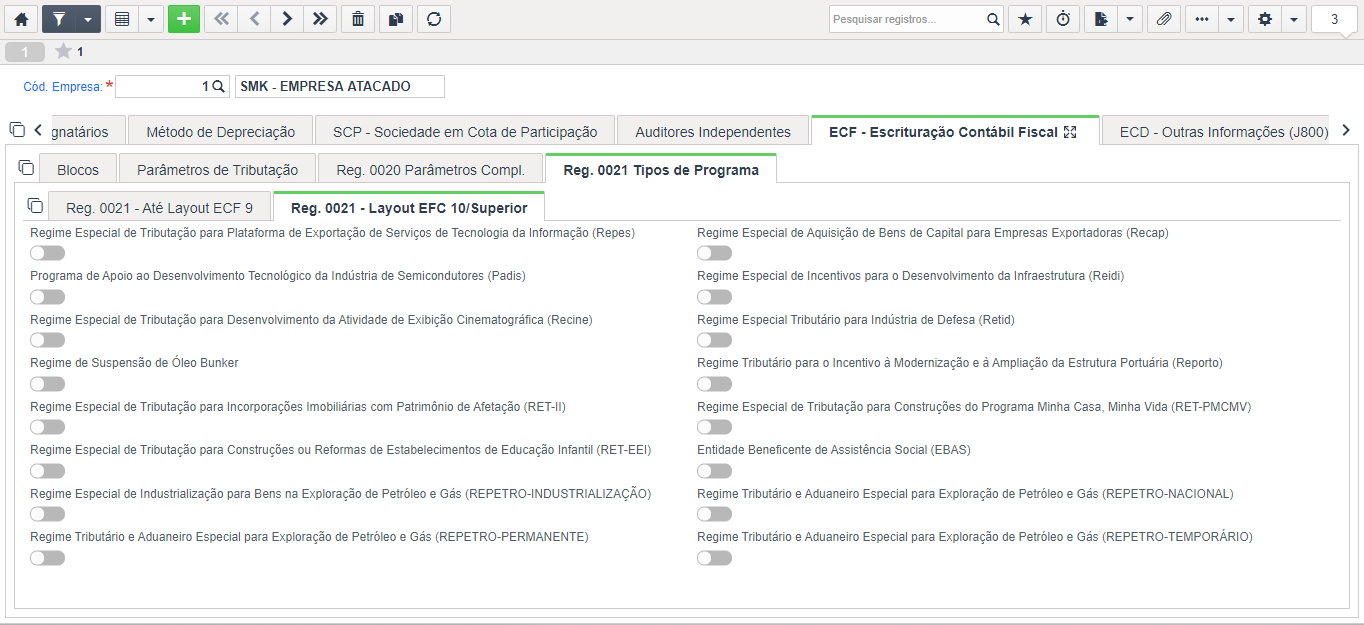Image resolution: width=1364 pixels, height=625 pixels.
Task: Delete the record using the trash icon
Action: pos(358,19)
